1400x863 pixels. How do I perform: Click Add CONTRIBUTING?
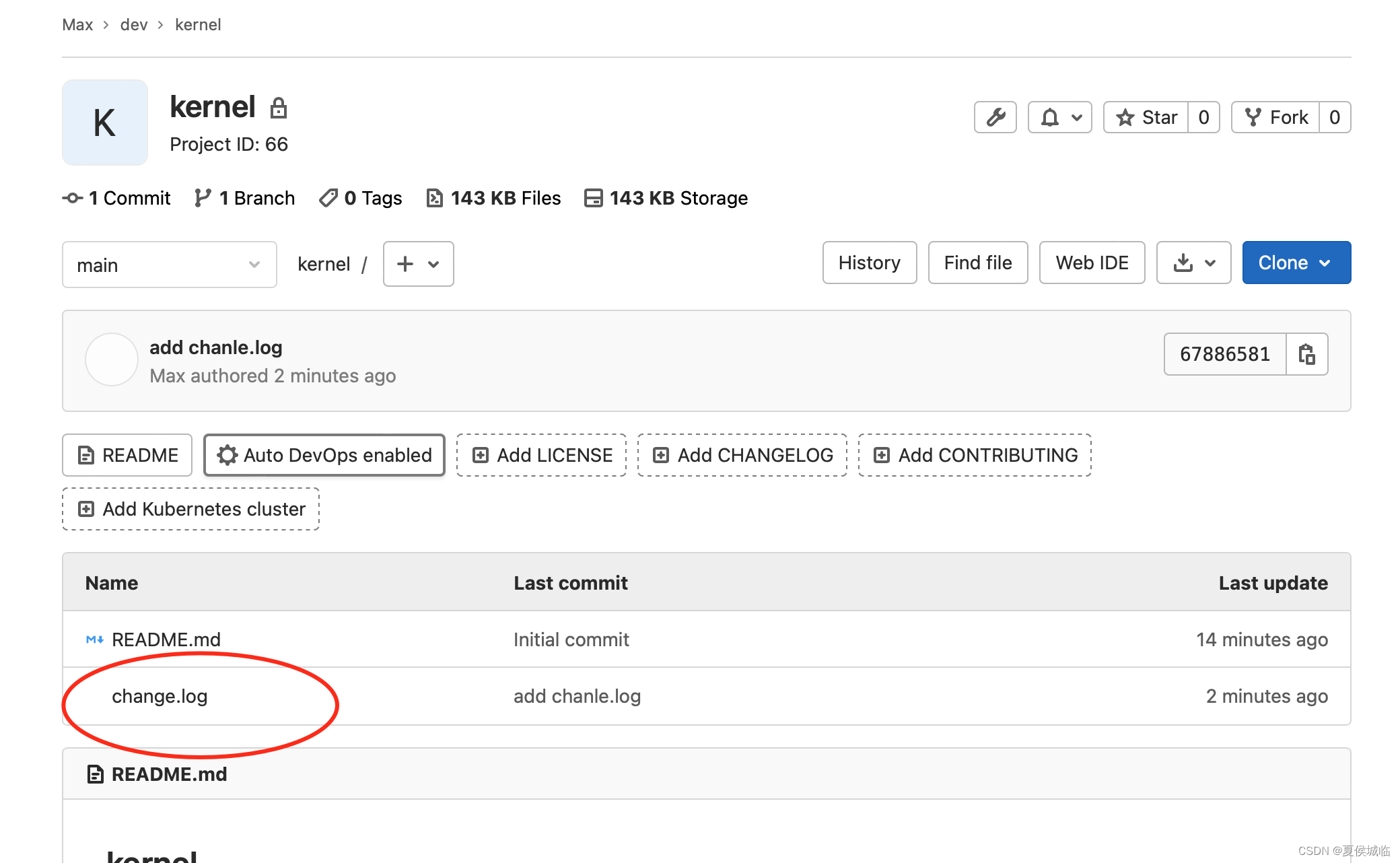pyautogui.click(x=975, y=455)
